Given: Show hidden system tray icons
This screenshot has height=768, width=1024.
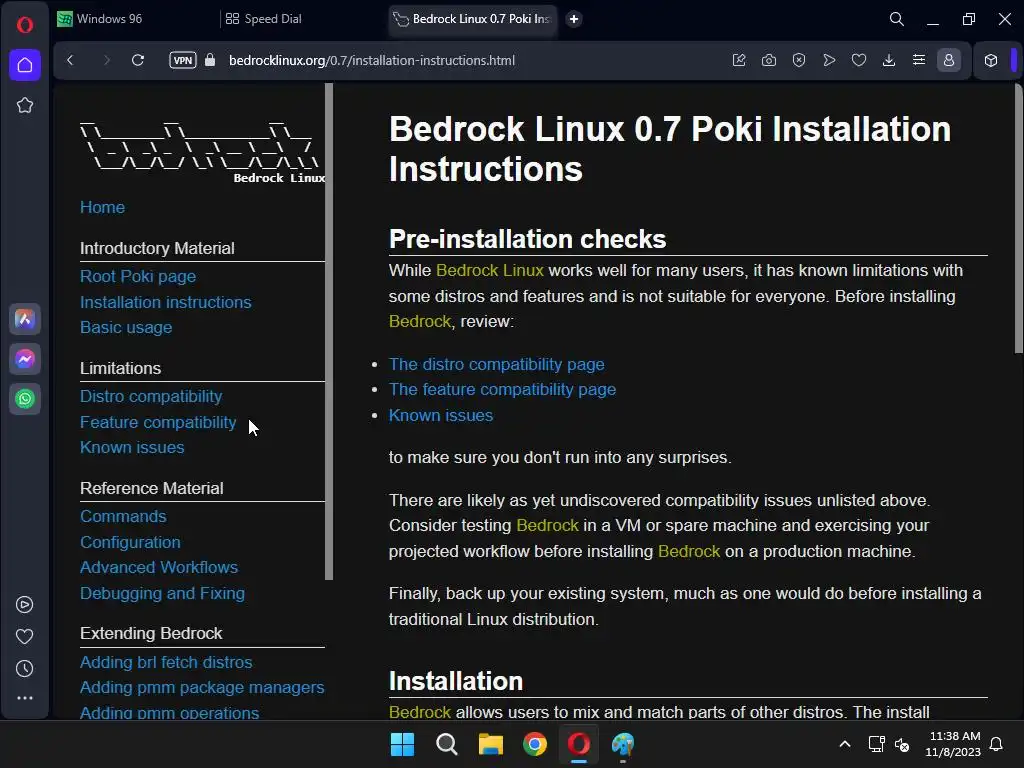Looking at the screenshot, I should pos(844,744).
